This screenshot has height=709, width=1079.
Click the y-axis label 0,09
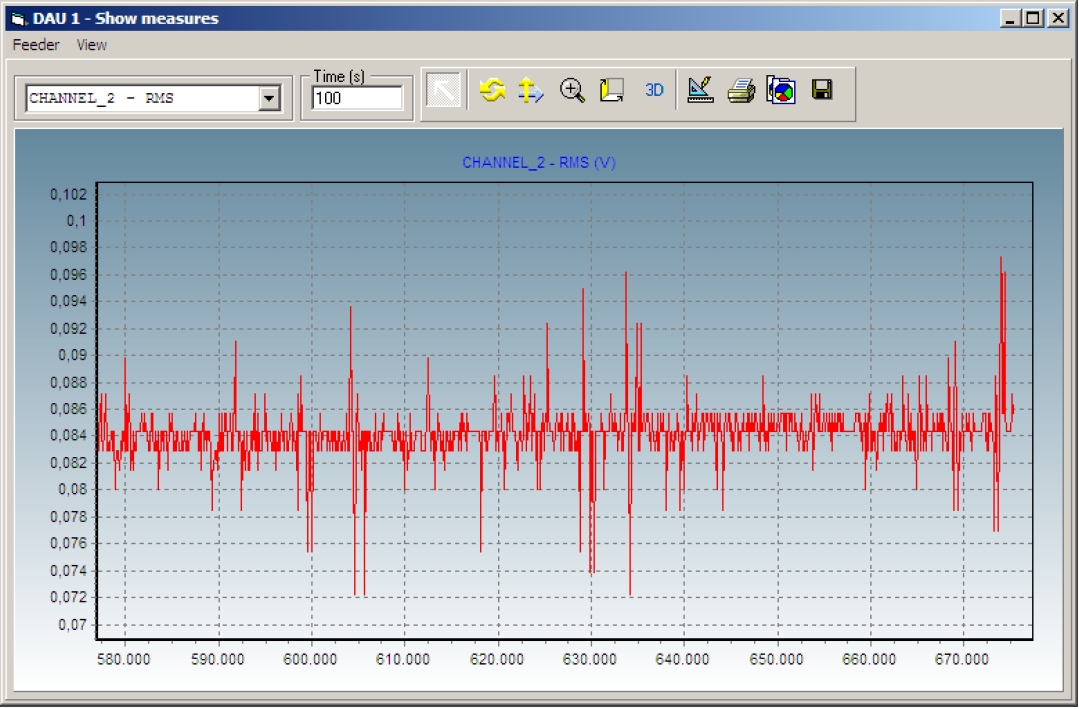[x=72, y=355]
